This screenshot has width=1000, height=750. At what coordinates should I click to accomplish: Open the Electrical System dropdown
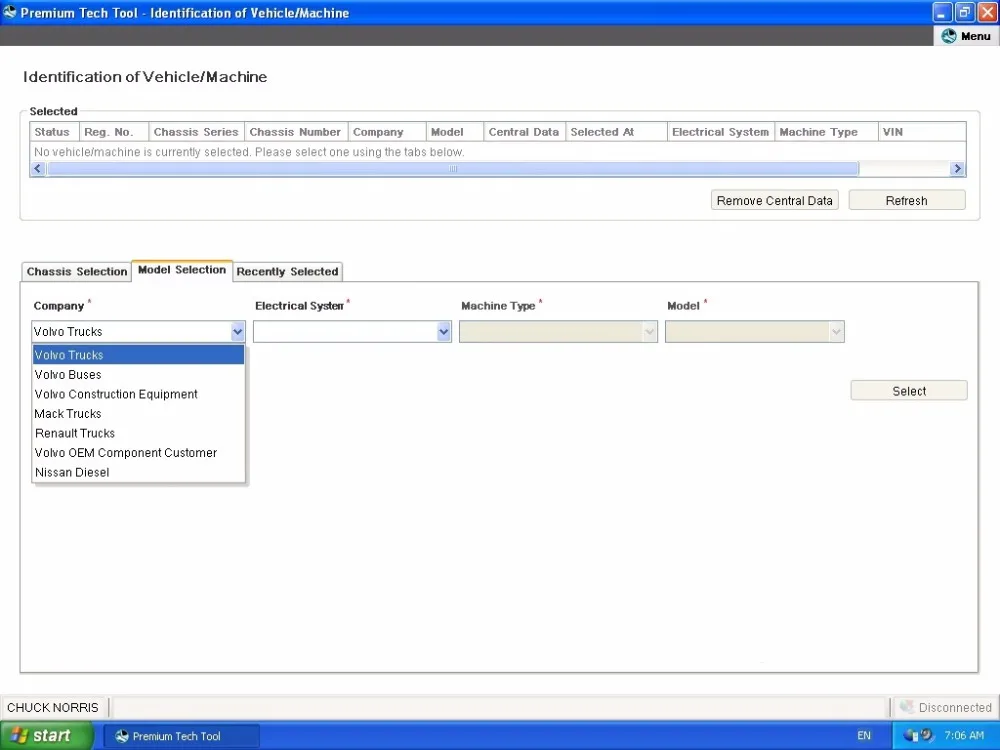[x=443, y=331]
